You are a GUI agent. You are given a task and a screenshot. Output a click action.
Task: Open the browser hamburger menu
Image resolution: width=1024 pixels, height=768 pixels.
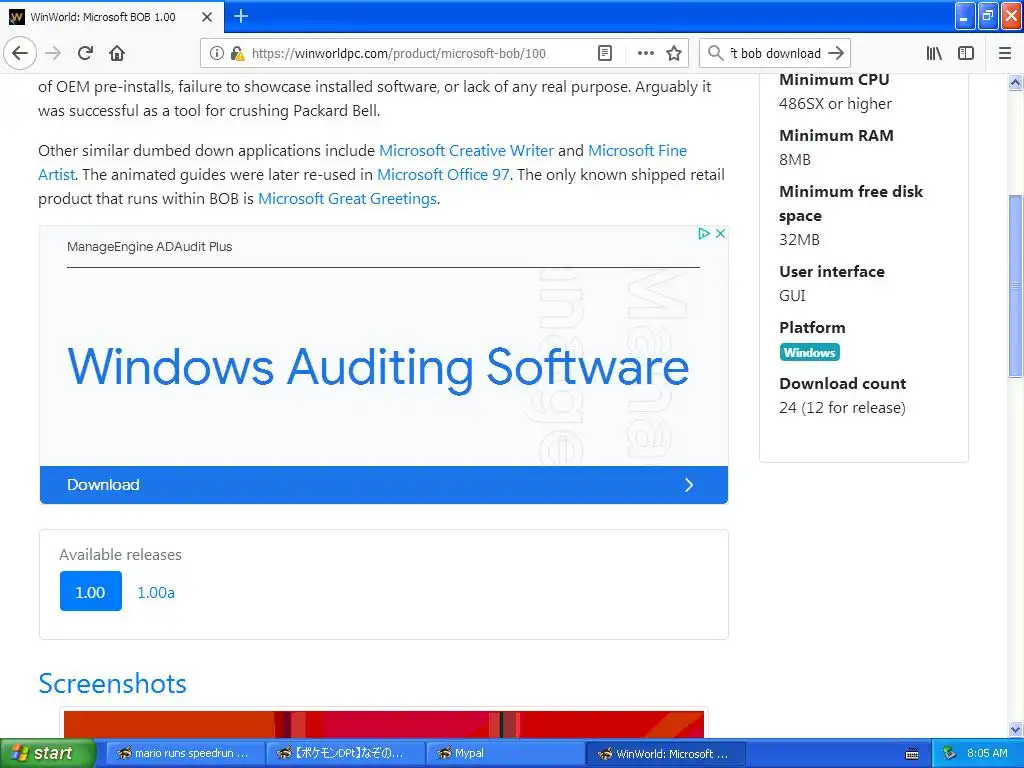(1005, 54)
